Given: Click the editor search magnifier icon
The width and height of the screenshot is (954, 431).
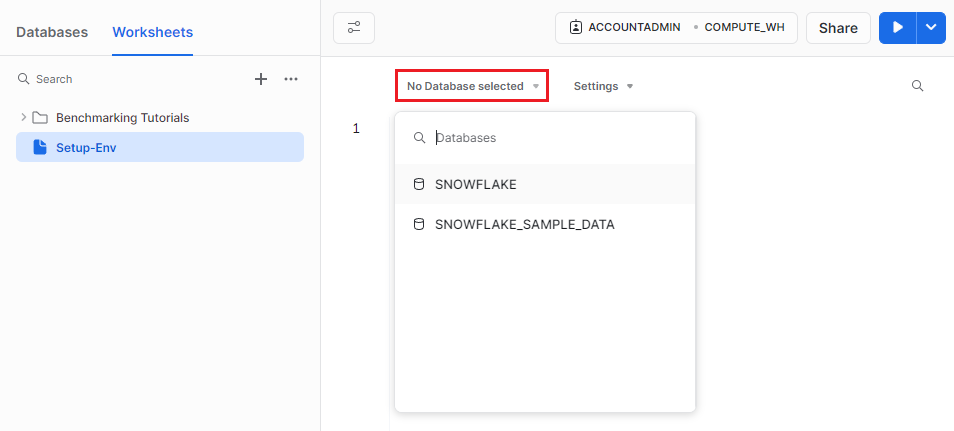Looking at the screenshot, I should (x=917, y=86).
